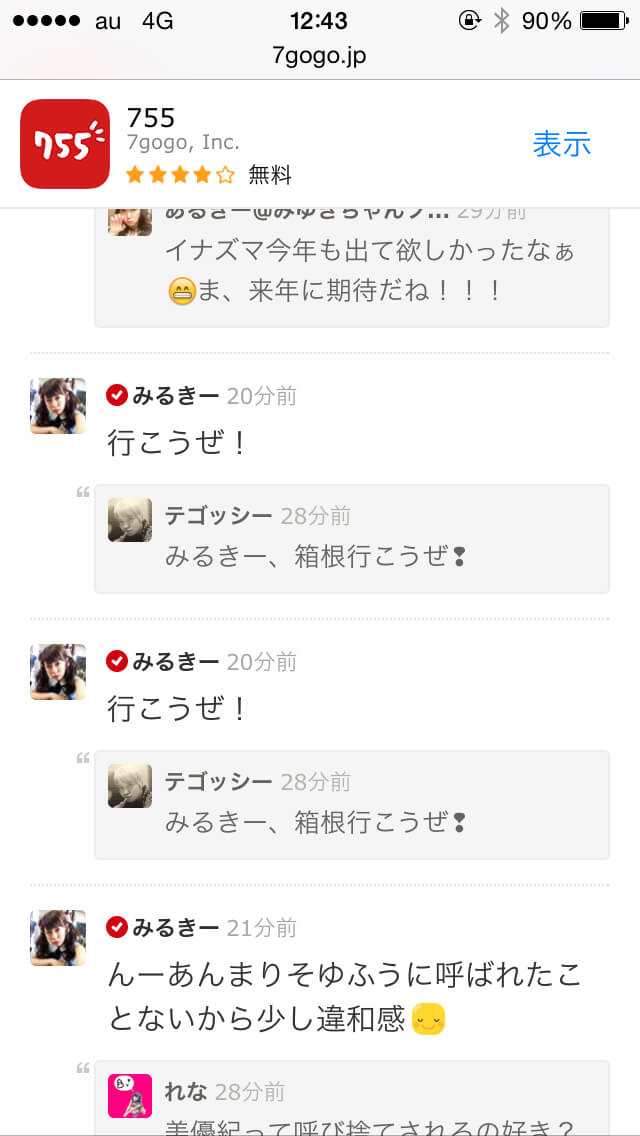
Task: Open the avatar beside the イナズマ comment
Action: coord(130,222)
